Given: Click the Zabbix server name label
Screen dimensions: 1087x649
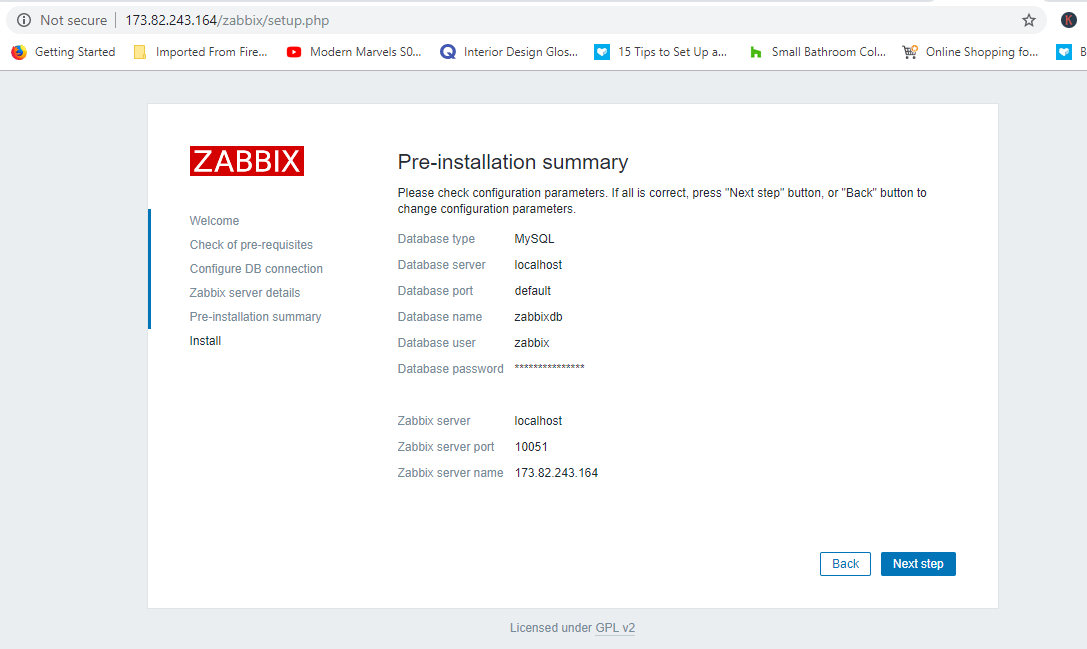Looking at the screenshot, I should click(451, 473).
